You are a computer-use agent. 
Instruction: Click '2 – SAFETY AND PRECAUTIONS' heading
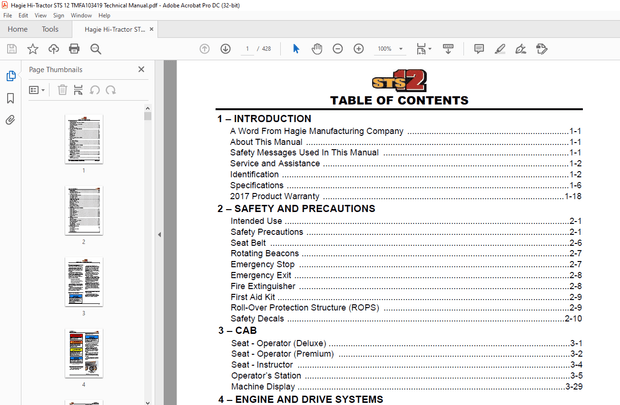(296, 208)
